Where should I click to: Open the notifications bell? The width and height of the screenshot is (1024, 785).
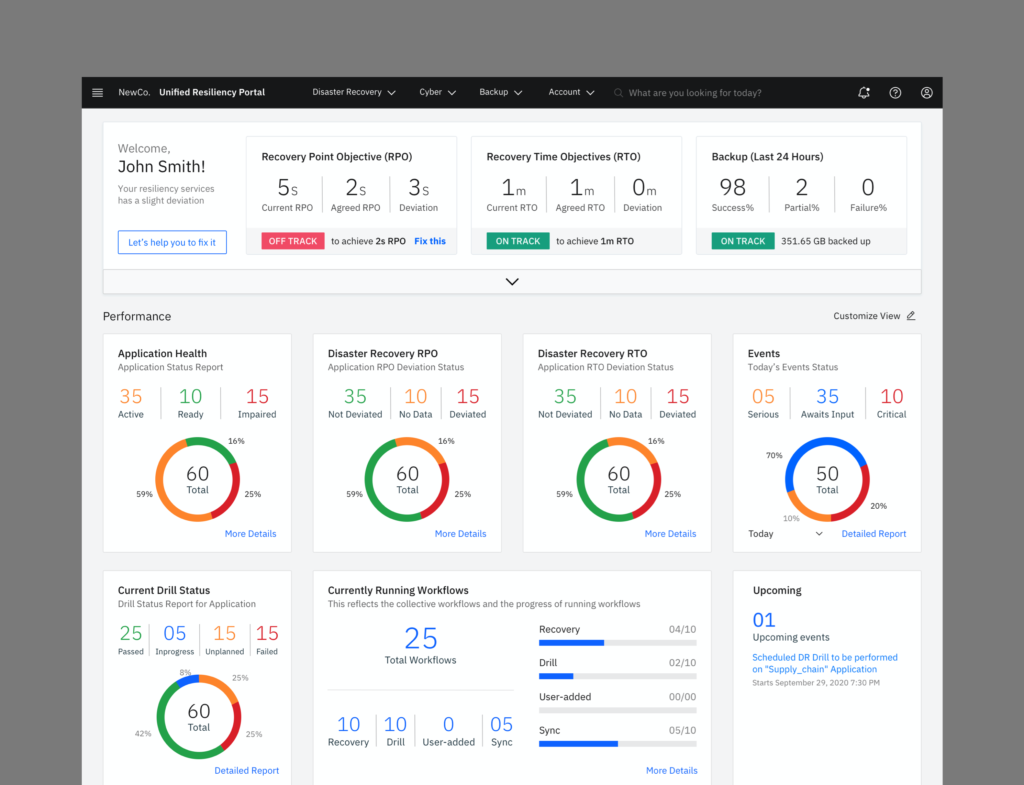pos(864,93)
